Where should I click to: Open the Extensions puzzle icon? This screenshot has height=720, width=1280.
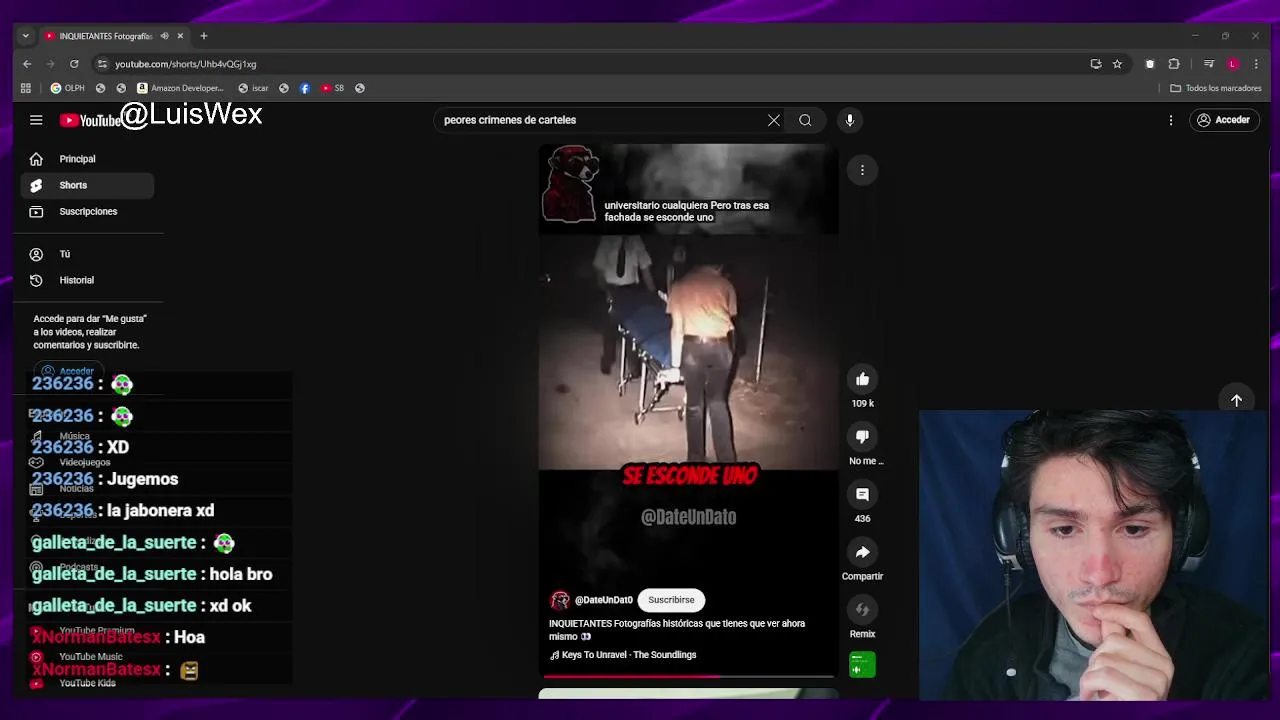click(1174, 64)
